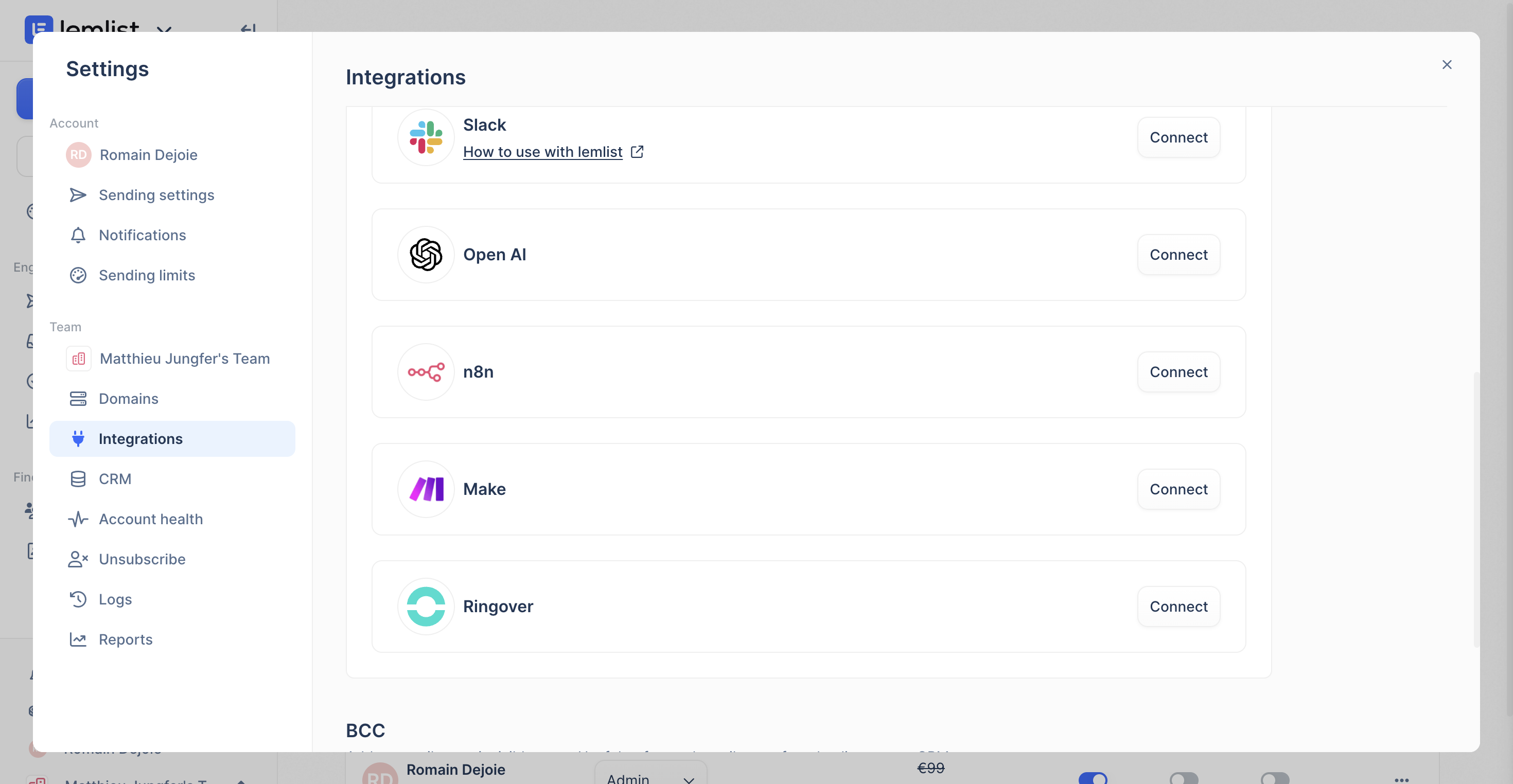Viewport: 1513px width, 784px height.
Task: Connect the Slack integration
Action: tap(1178, 137)
